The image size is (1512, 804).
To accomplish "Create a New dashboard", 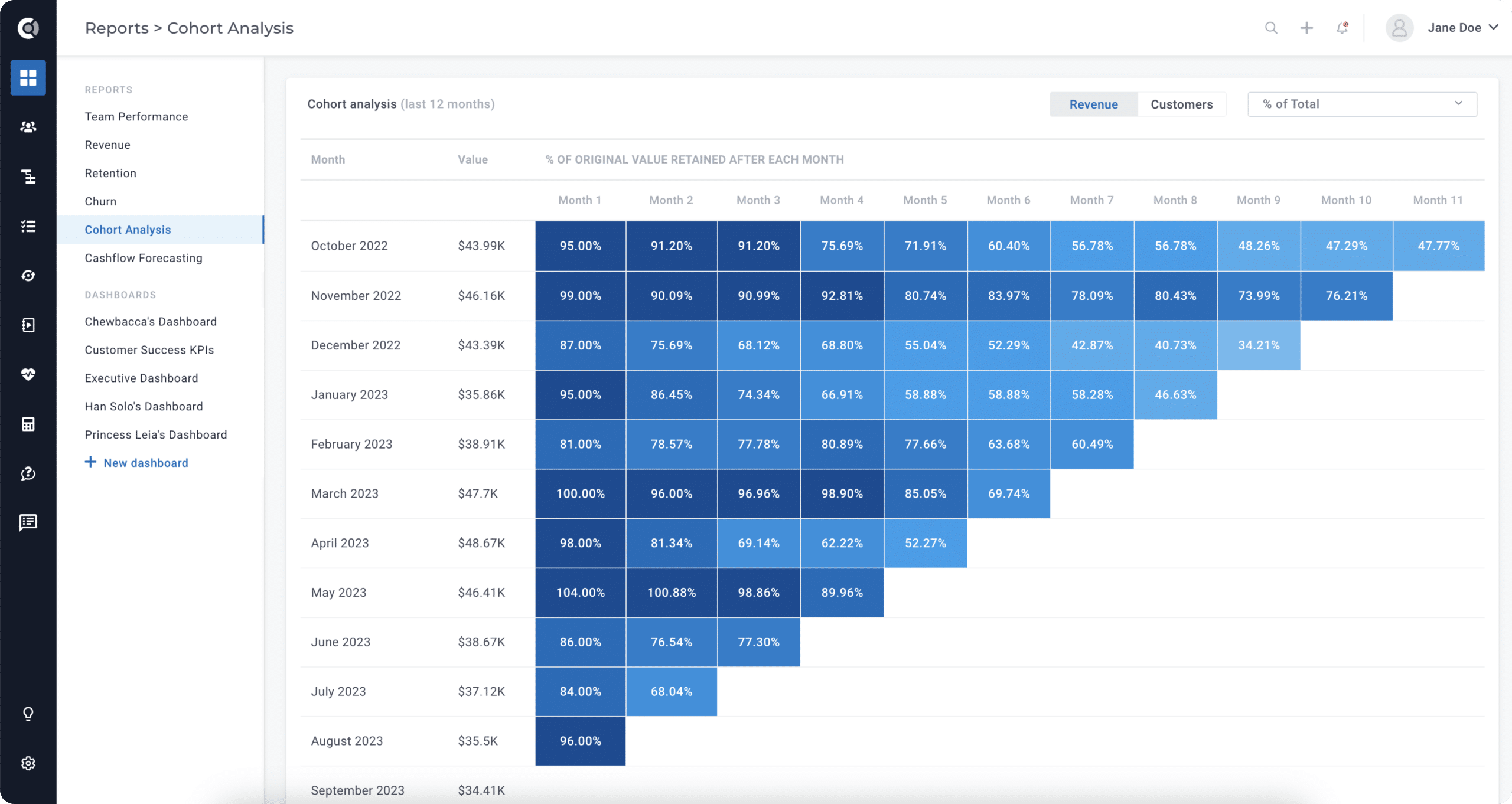I will click(x=136, y=463).
